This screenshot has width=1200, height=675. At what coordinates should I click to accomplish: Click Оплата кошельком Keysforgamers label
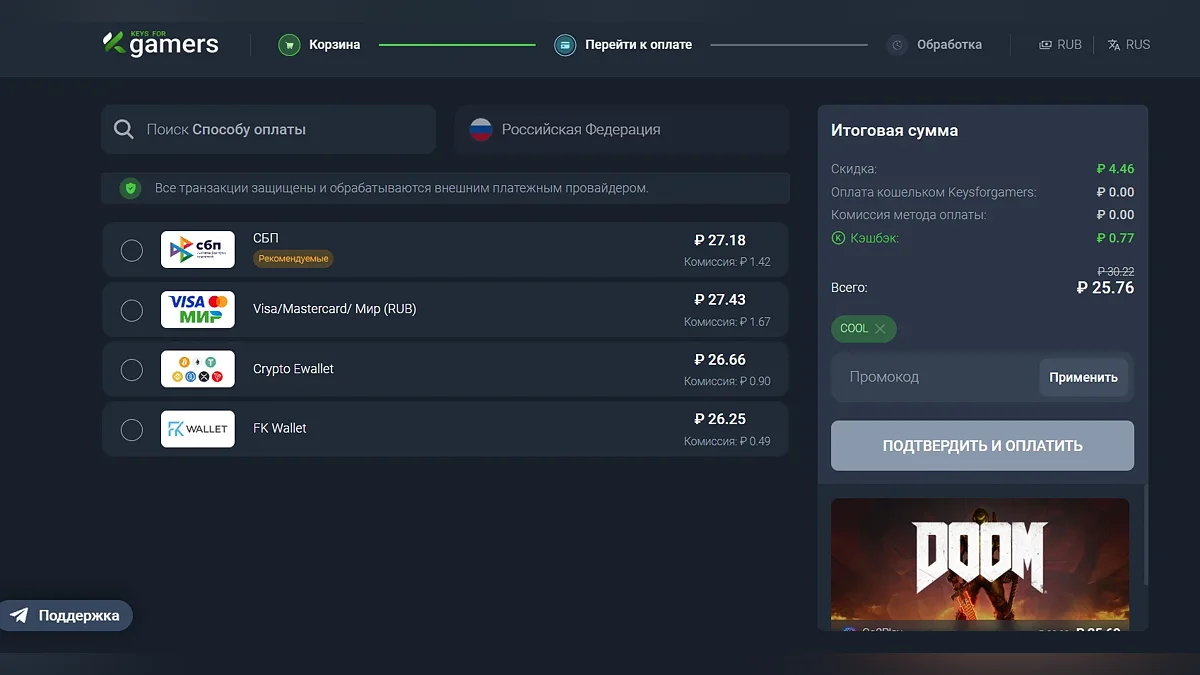(934, 192)
